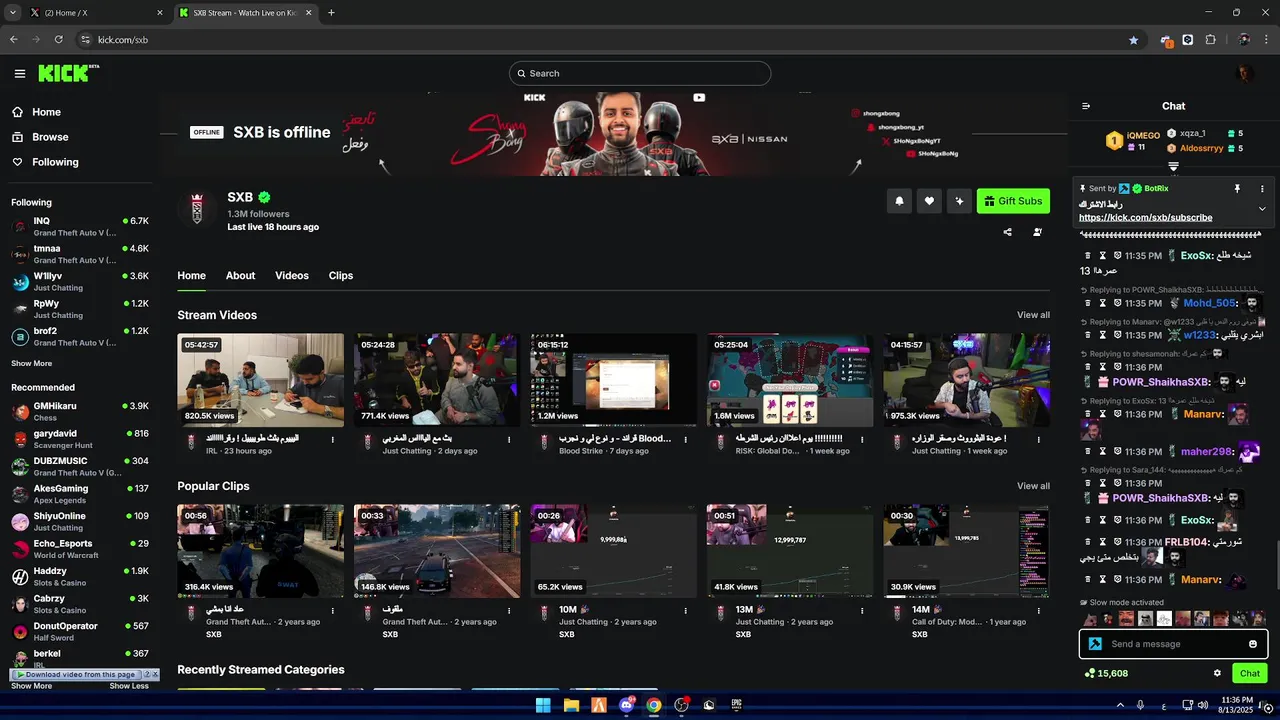Toggle the notification bell for SXB
This screenshot has width=1280, height=720.
(899, 201)
